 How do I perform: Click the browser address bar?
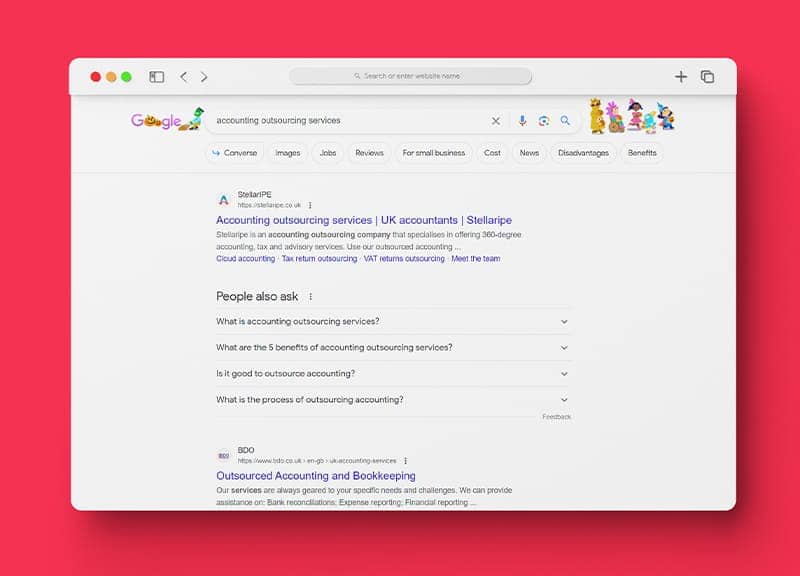411,76
